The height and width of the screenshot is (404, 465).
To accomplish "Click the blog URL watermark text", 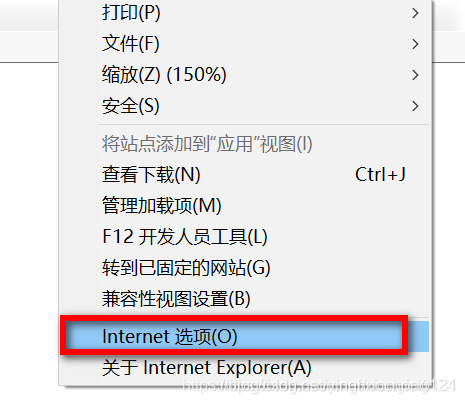I will coord(319,385).
